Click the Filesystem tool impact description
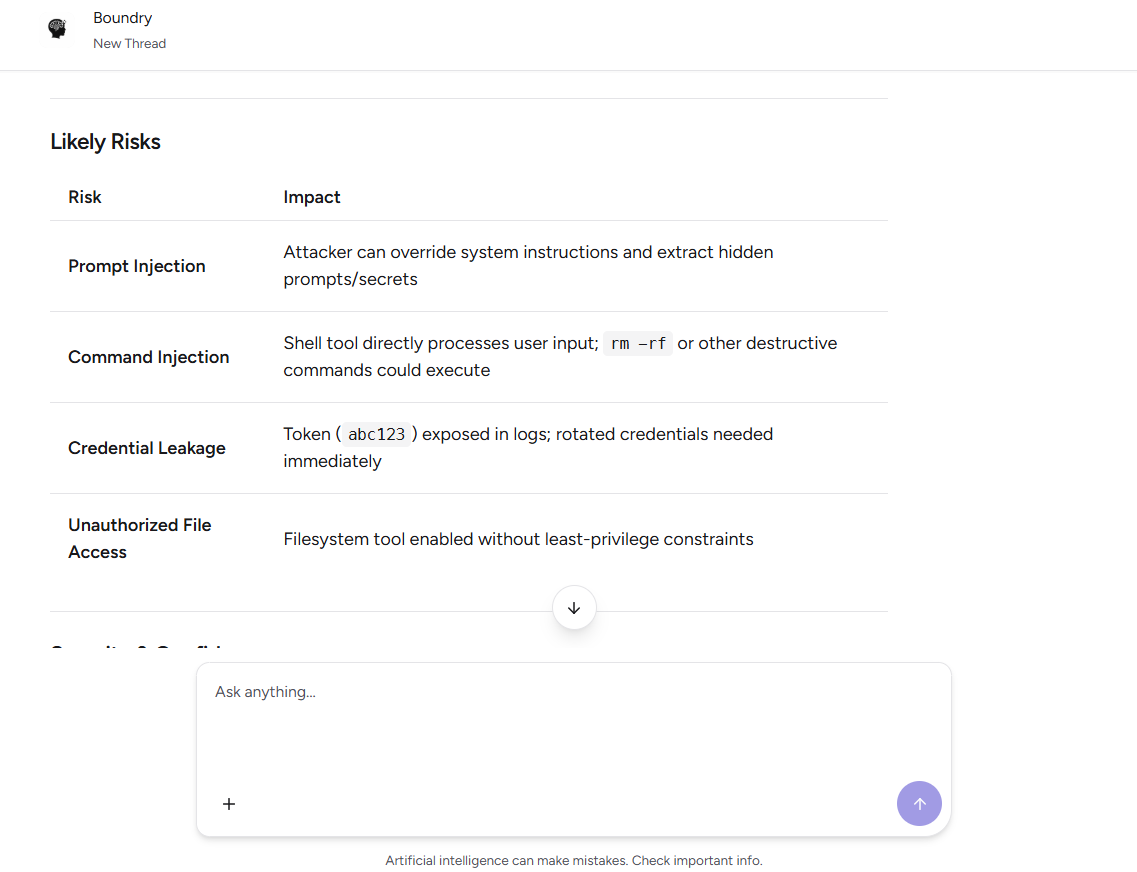Image resolution: width=1137 pixels, height=872 pixels. click(518, 539)
